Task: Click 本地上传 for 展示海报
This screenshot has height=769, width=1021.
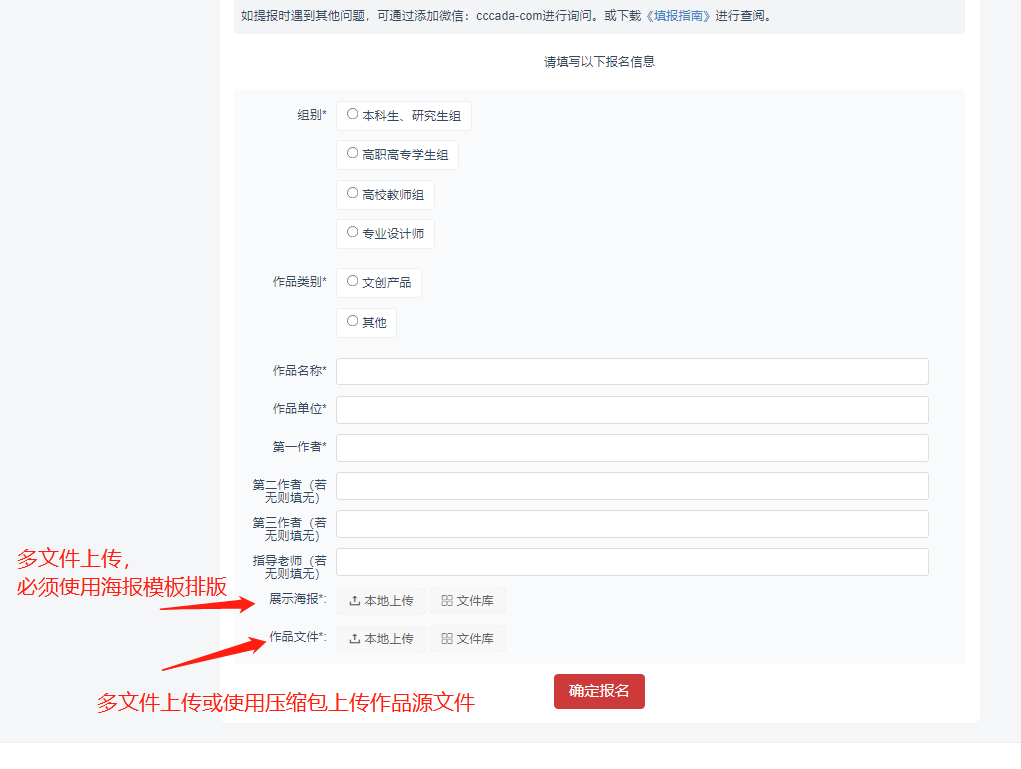Action: 381,600
